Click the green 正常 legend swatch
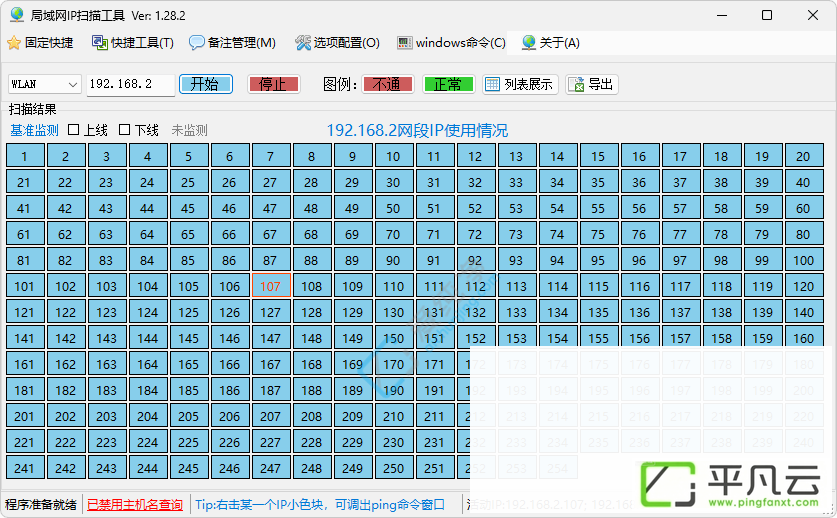Screen dimensions: 837x518 (x=448, y=84)
